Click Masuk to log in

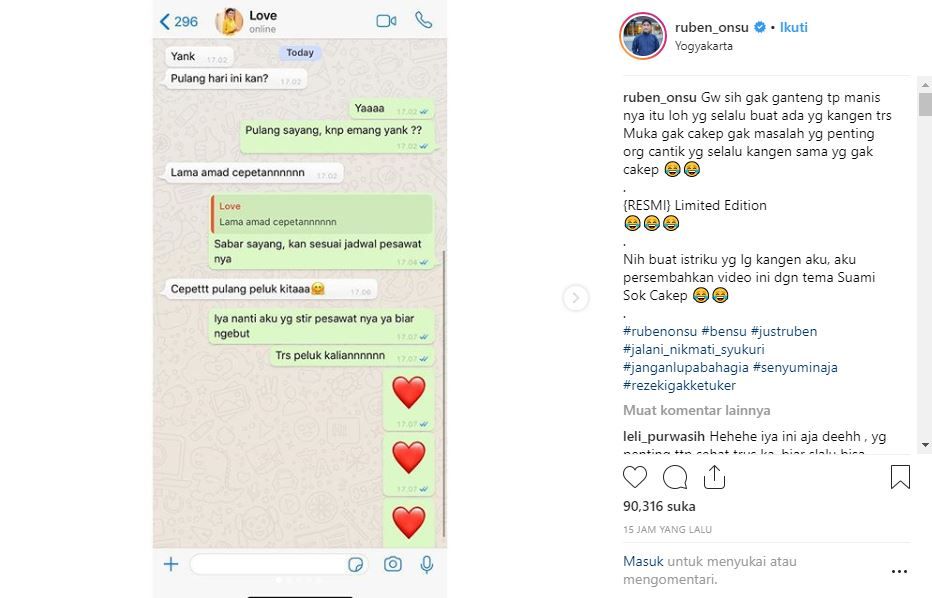click(x=643, y=561)
